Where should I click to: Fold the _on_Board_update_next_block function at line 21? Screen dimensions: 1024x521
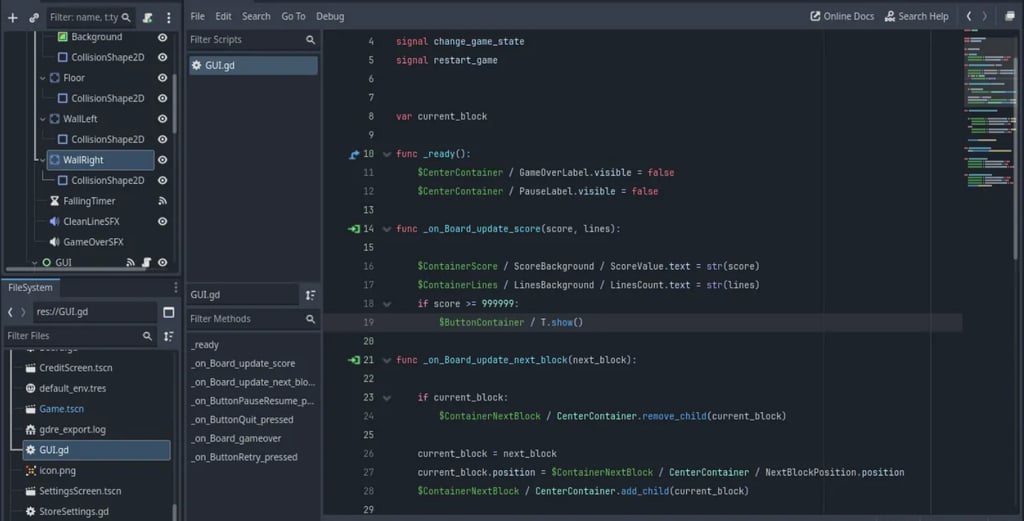[x=387, y=360]
